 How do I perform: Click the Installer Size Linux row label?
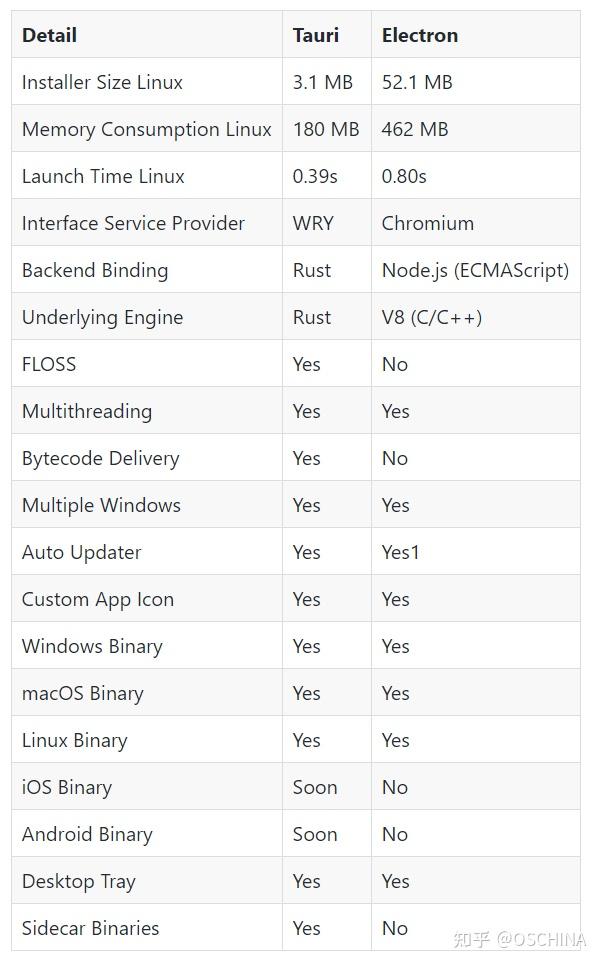point(102,82)
